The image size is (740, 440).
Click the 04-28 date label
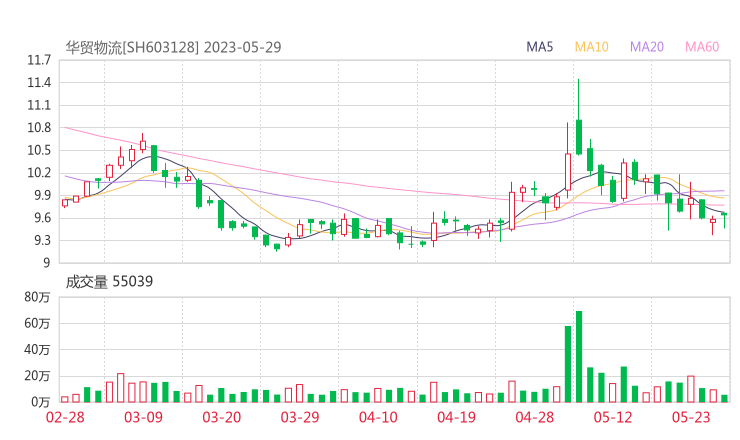(535, 417)
